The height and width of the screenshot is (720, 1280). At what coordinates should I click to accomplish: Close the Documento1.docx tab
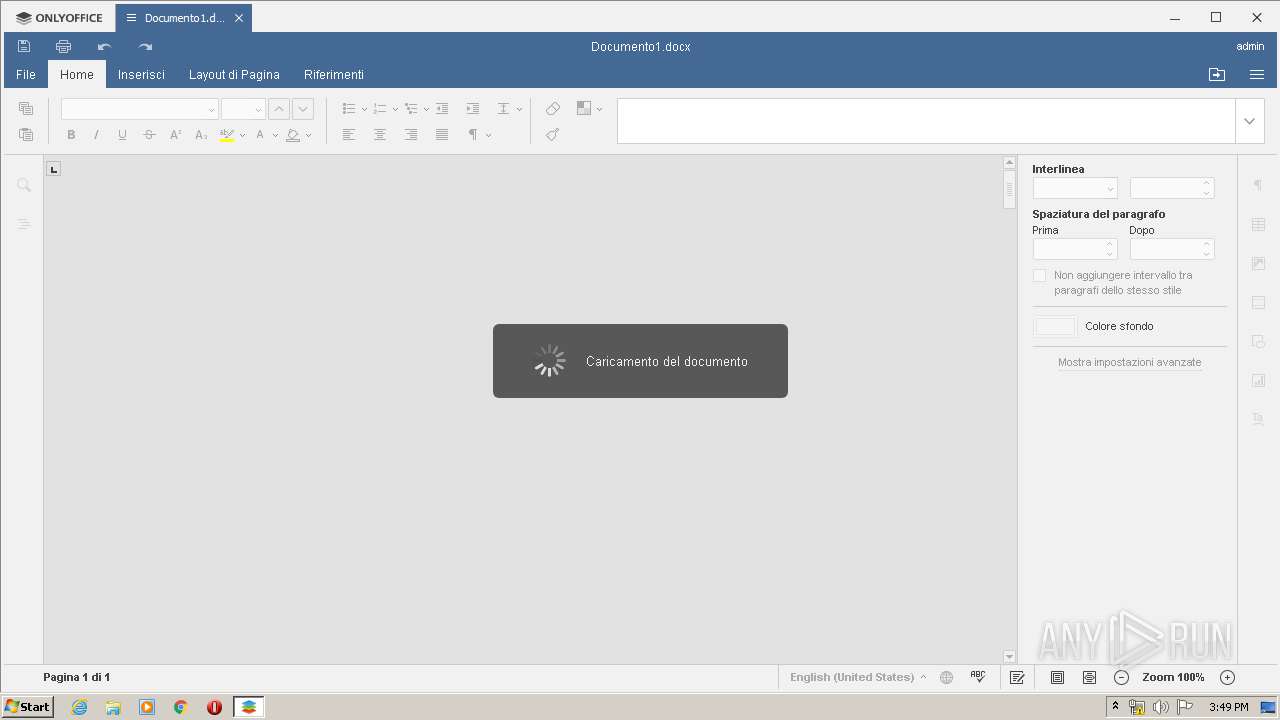(x=239, y=18)
